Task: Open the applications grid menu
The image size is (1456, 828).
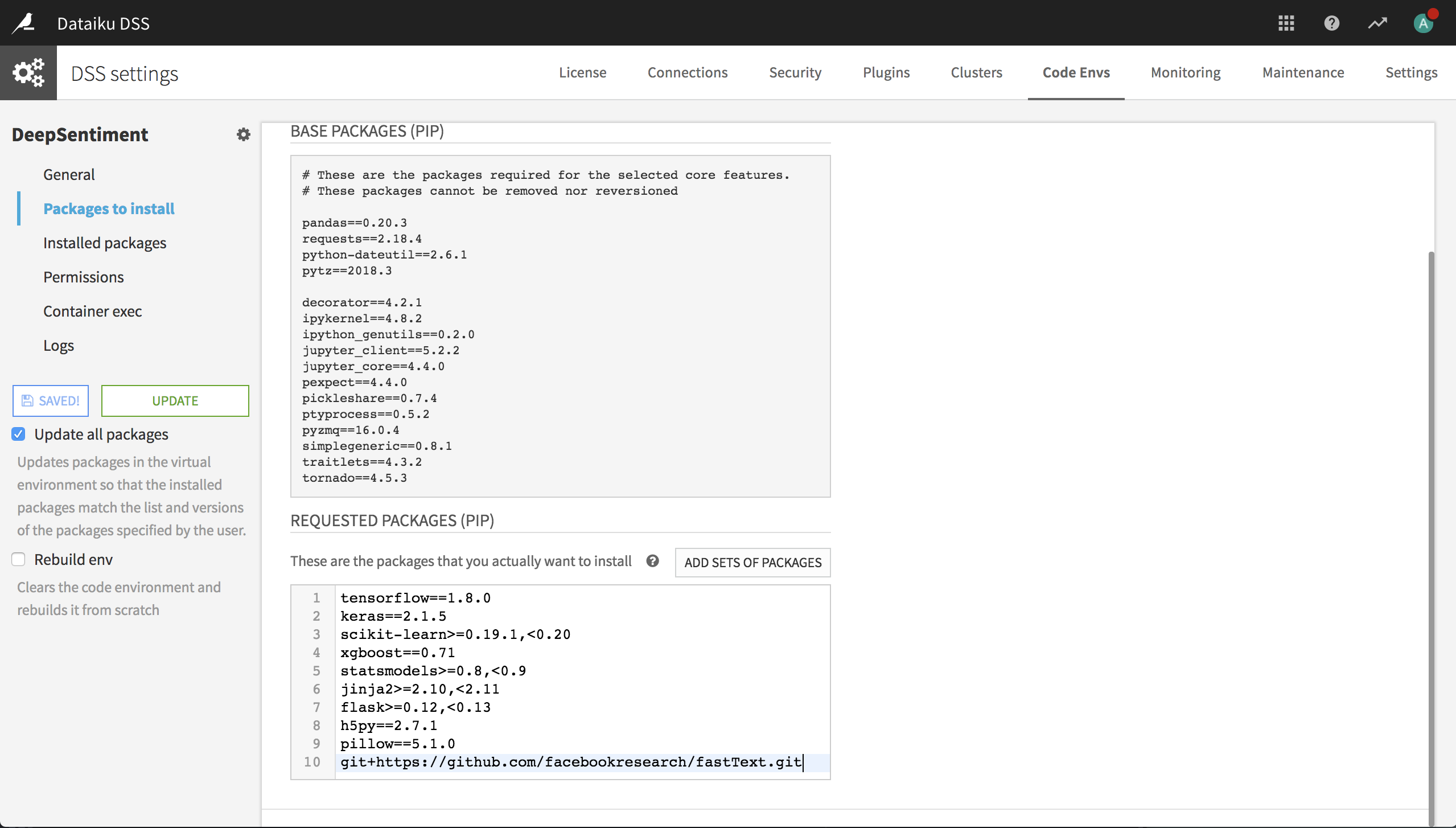Action: point(1286,23)
